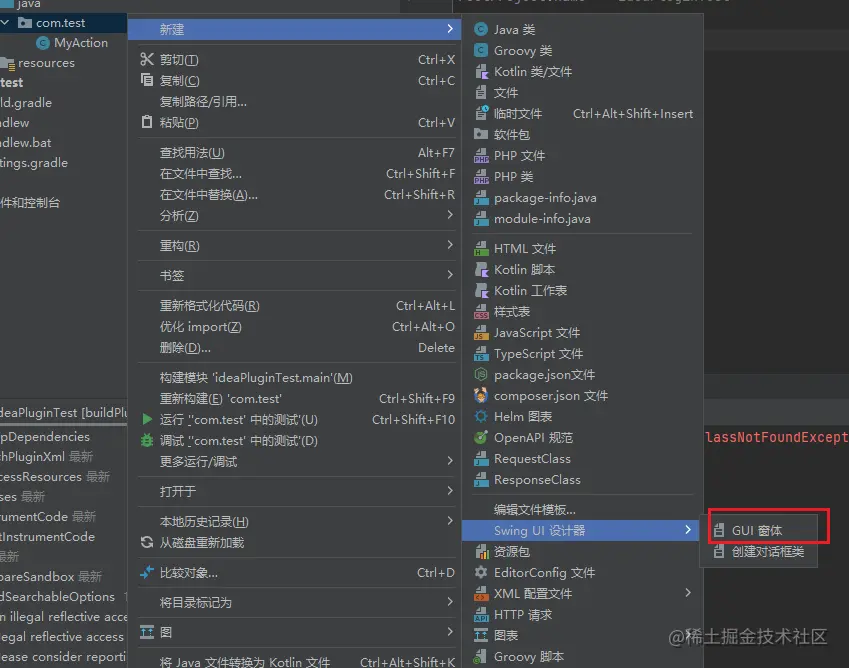Click the JavaScript 文件 icon
Viewport: 849px width, 668px height.
pyautogui.click(x=481, y=332)
